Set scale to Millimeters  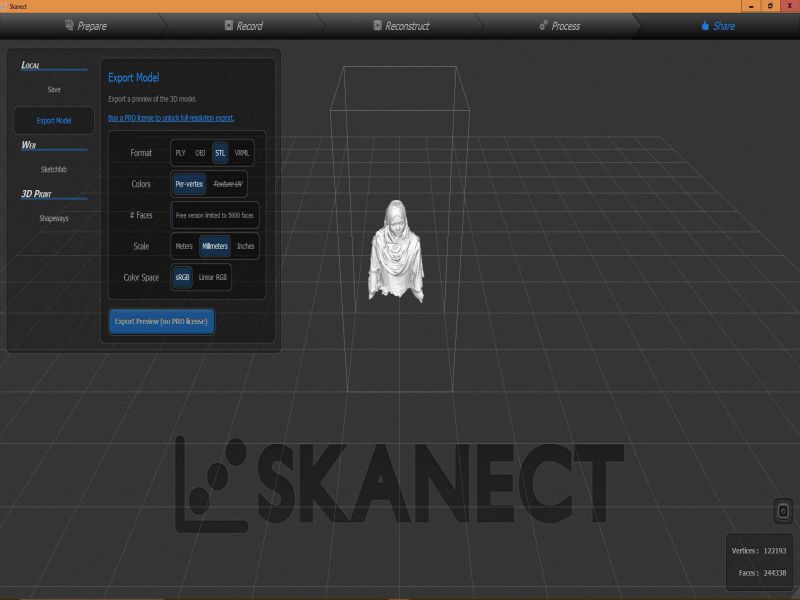[215, 246]
